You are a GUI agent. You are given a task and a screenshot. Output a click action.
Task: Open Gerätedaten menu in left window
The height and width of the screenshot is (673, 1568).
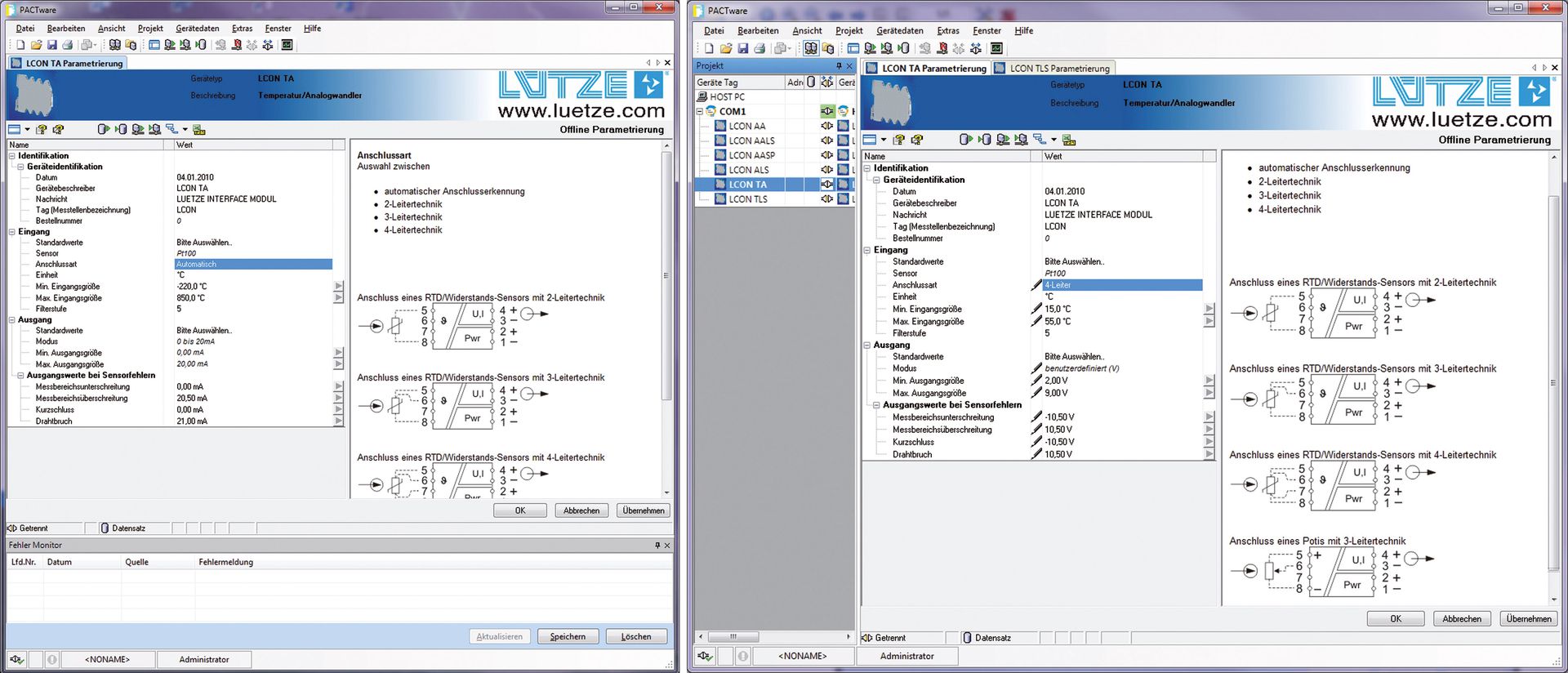click(x=198, y=29)
